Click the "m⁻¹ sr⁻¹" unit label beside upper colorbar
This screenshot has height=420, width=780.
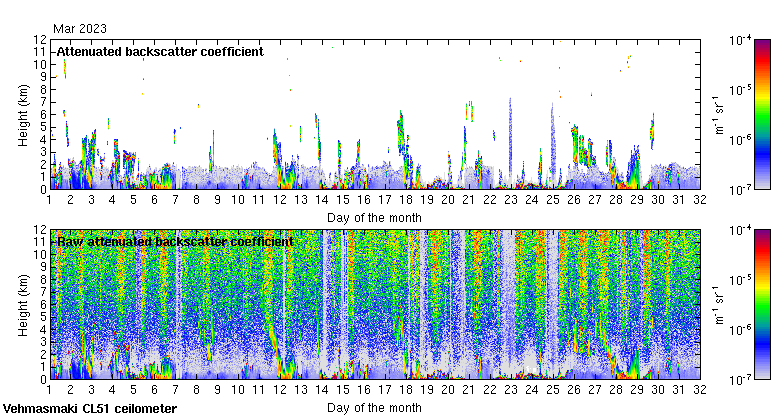(x=719, y=114)
